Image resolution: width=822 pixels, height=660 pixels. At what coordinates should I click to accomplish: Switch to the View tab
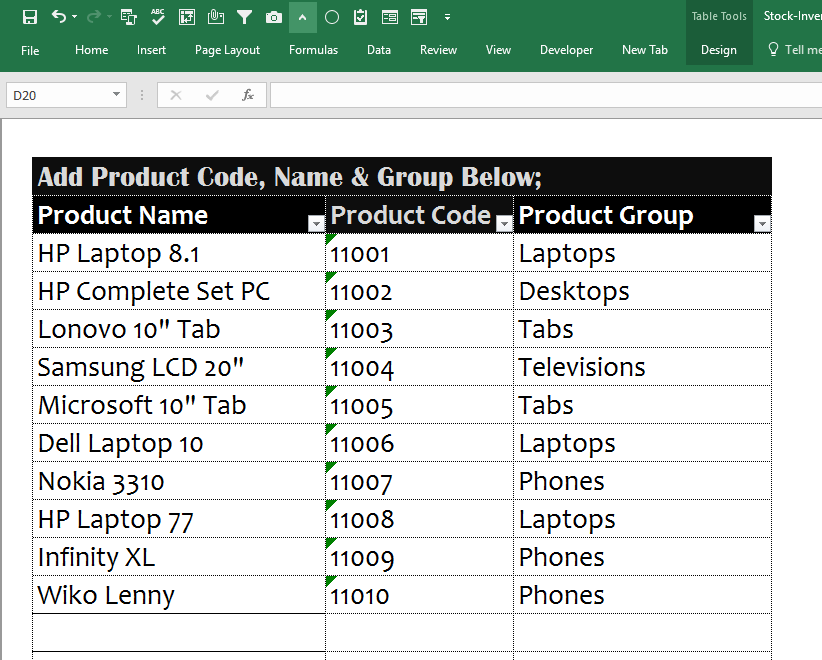click(x=497, y=50)
